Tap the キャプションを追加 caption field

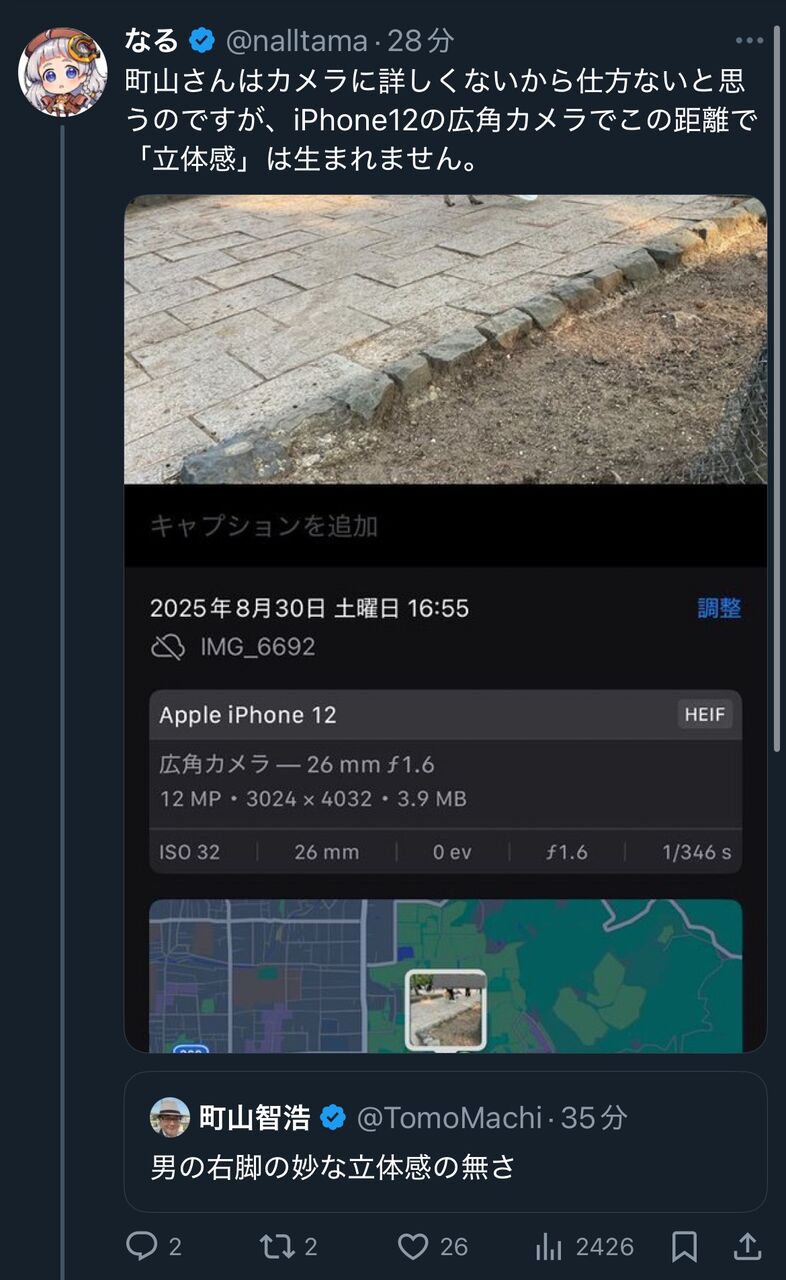[x=445, y=526]
